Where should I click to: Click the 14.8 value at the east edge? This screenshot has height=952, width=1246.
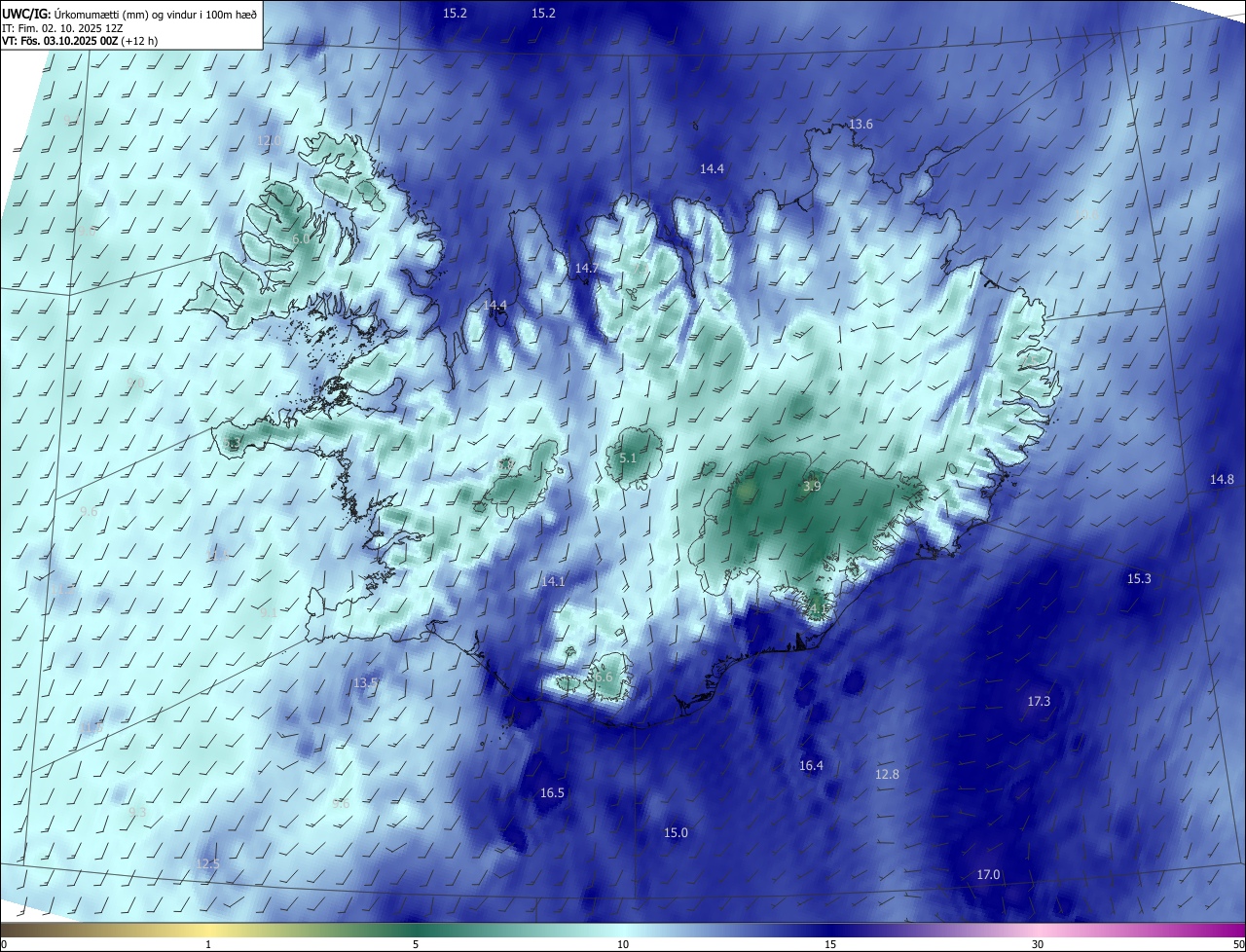1222,479
